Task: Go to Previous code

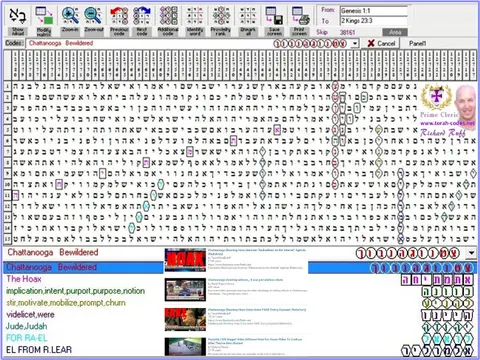Action: [x=119, y=20]
